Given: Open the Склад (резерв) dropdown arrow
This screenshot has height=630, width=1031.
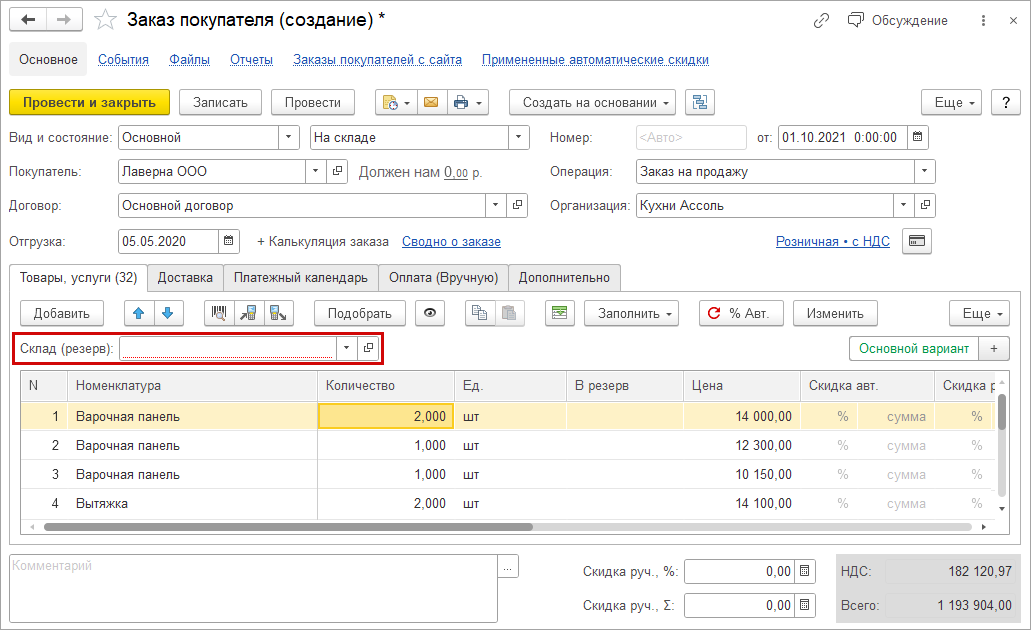Looking at the screenshot, I should (345, 348).
